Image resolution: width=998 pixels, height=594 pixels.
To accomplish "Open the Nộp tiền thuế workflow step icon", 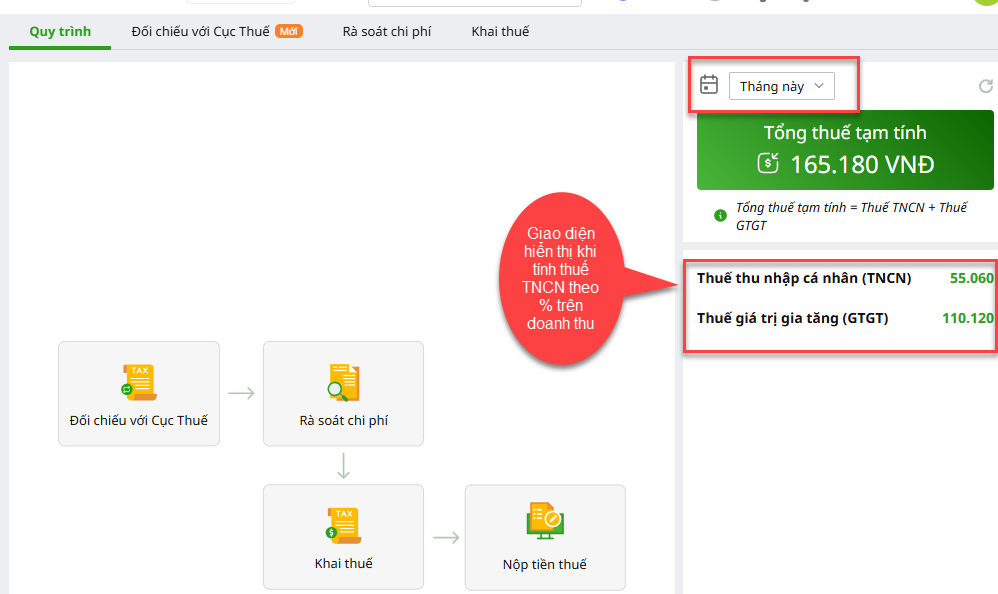I will coord(545,525).
